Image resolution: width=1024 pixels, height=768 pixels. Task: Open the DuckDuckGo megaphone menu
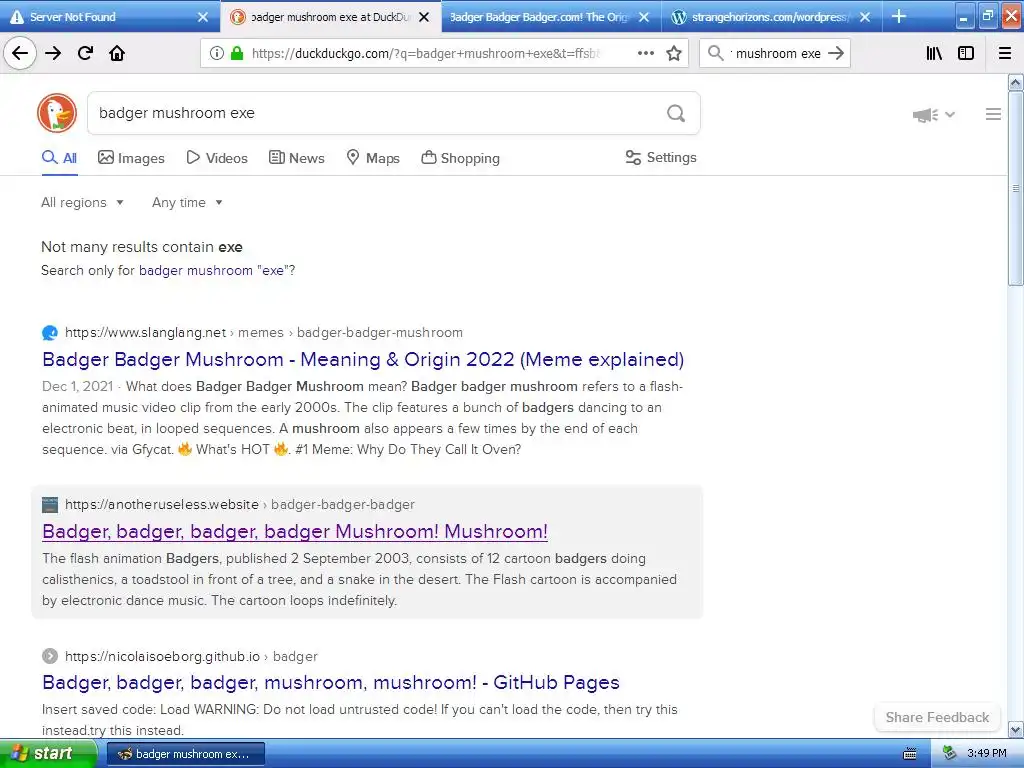933,115
